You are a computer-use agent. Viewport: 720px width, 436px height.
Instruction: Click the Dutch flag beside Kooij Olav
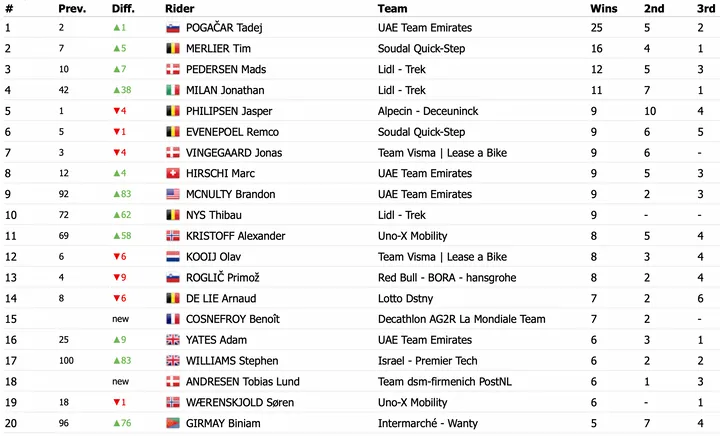tap(173, 257)
